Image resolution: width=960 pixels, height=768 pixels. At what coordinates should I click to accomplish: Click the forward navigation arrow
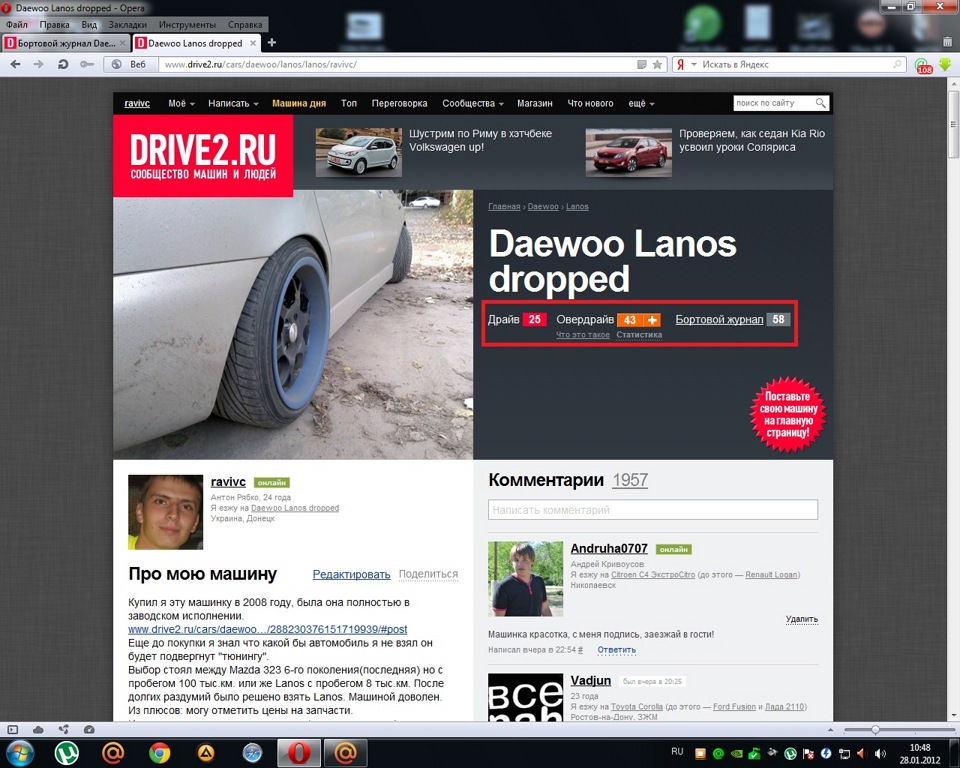click(39, 64)
